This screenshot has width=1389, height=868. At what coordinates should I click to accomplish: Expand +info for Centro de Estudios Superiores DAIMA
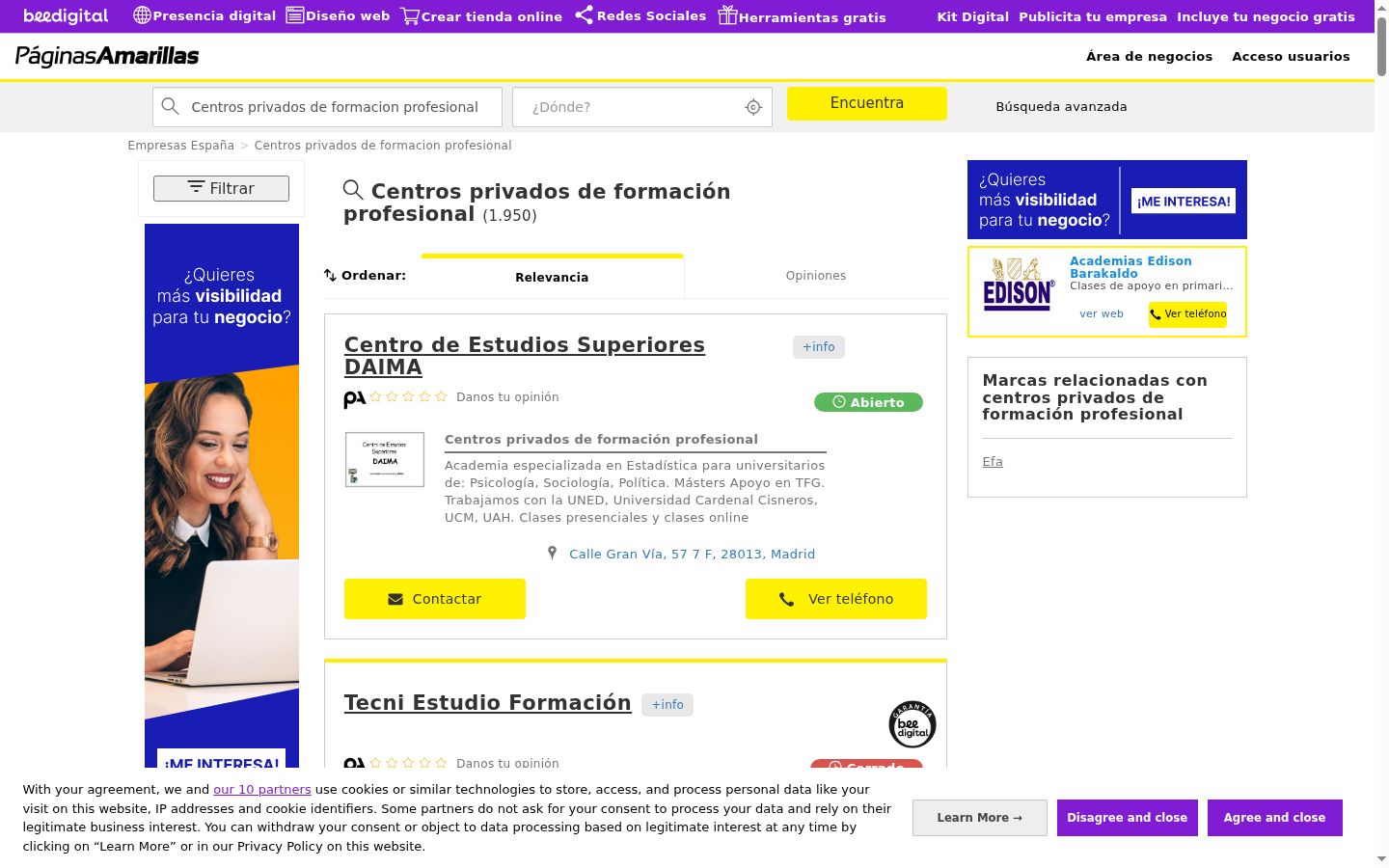pos(819,347)
